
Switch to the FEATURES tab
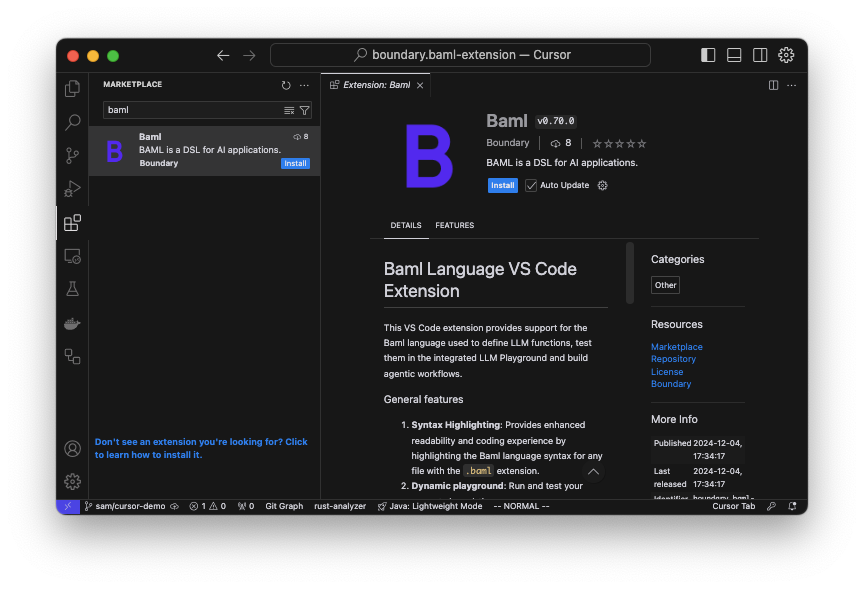(x=455, y=225)
